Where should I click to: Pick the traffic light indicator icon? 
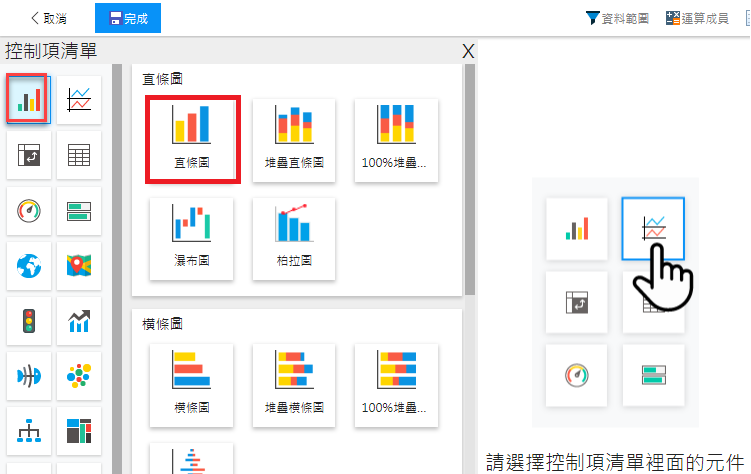28,321
